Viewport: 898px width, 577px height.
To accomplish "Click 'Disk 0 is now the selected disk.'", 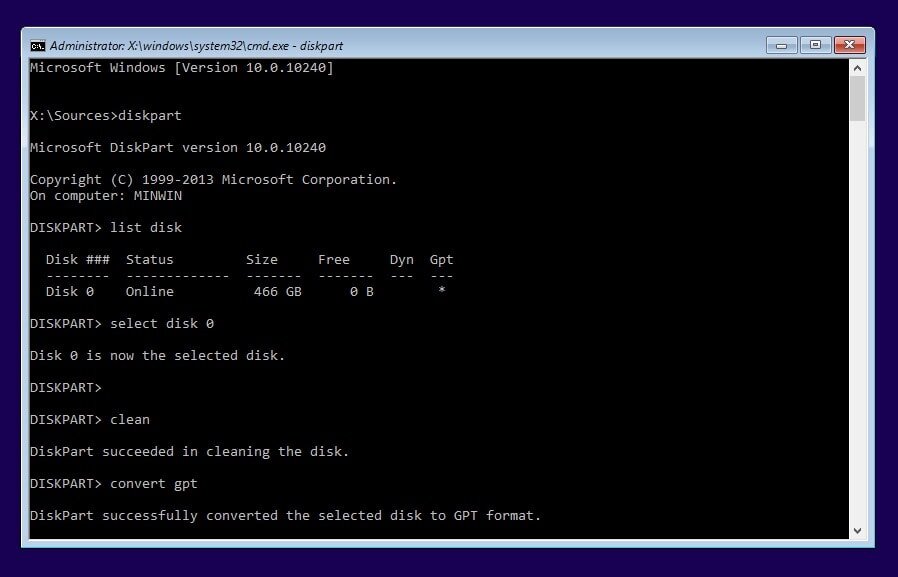I will coord(157,356).
